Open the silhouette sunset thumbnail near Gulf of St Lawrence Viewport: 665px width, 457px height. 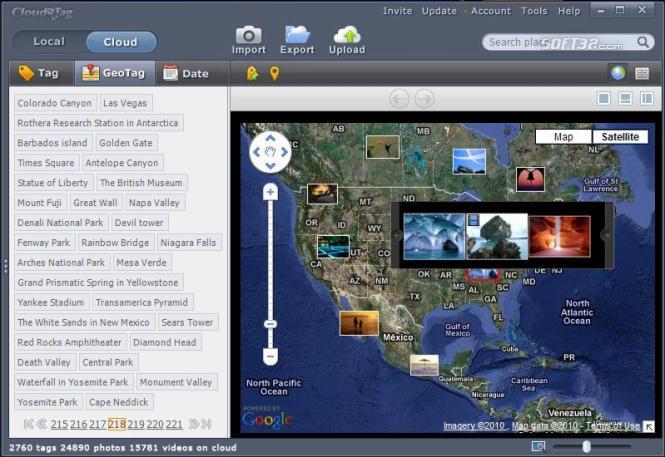tap(530, 179)
